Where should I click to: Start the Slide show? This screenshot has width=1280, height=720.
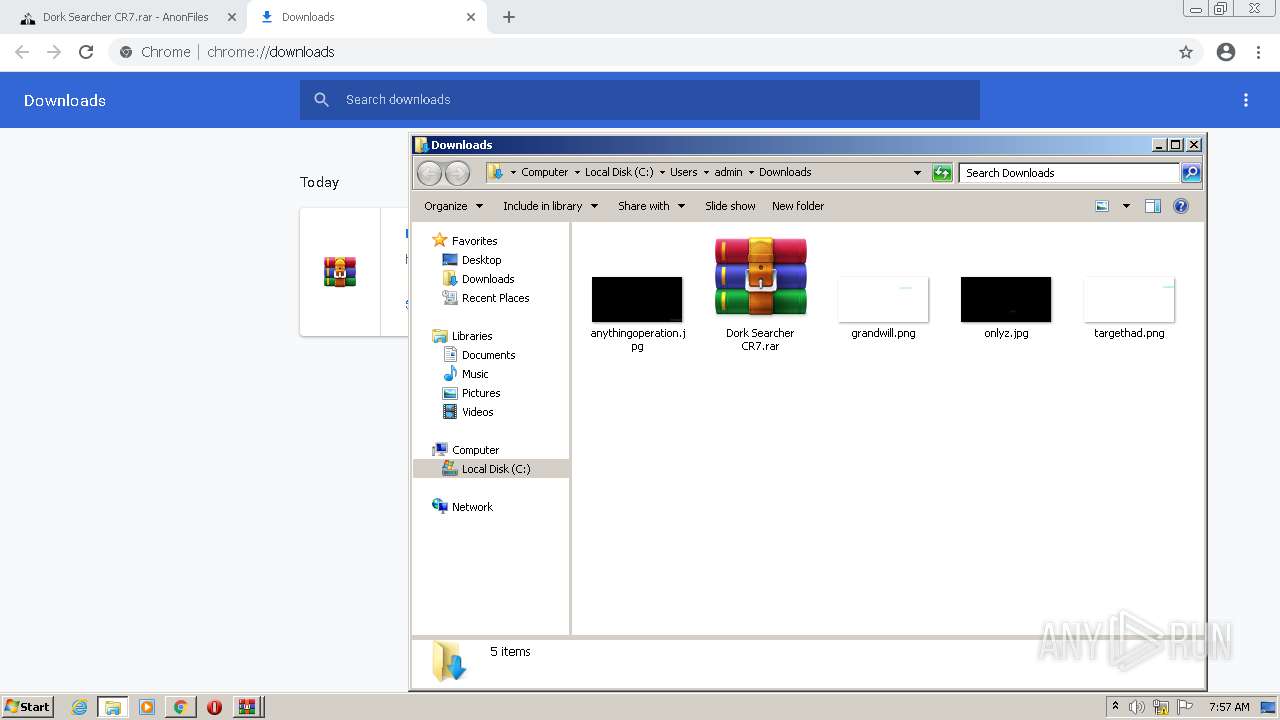[730, 206]
